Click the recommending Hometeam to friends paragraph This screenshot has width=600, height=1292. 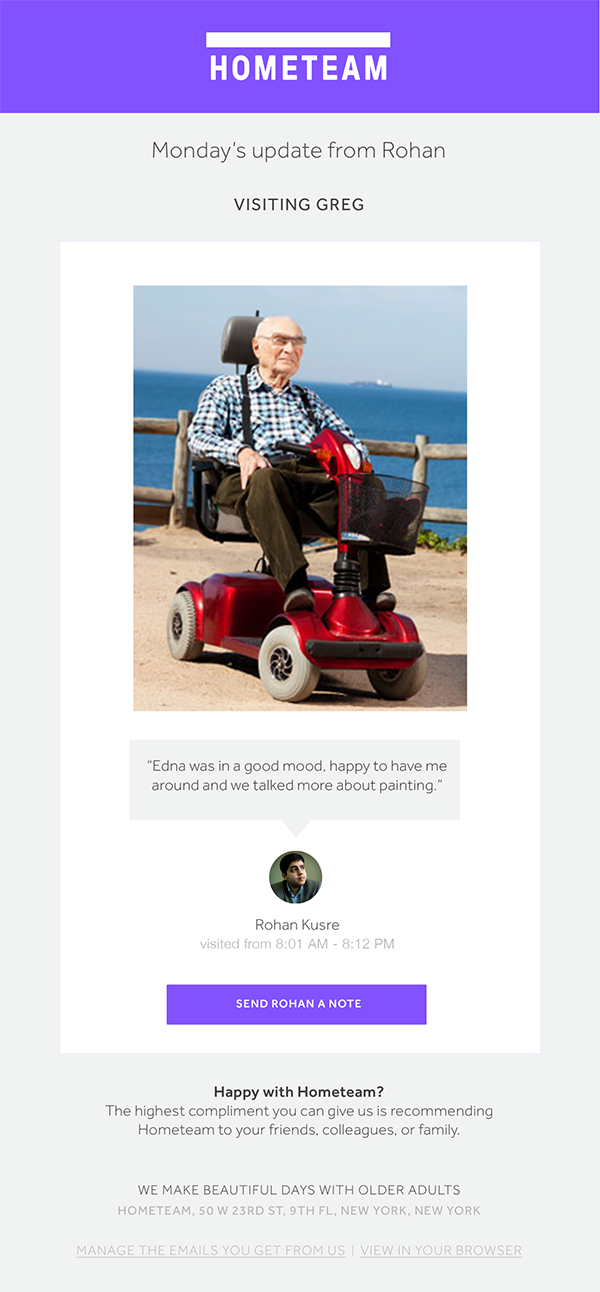pos(299,1120)
